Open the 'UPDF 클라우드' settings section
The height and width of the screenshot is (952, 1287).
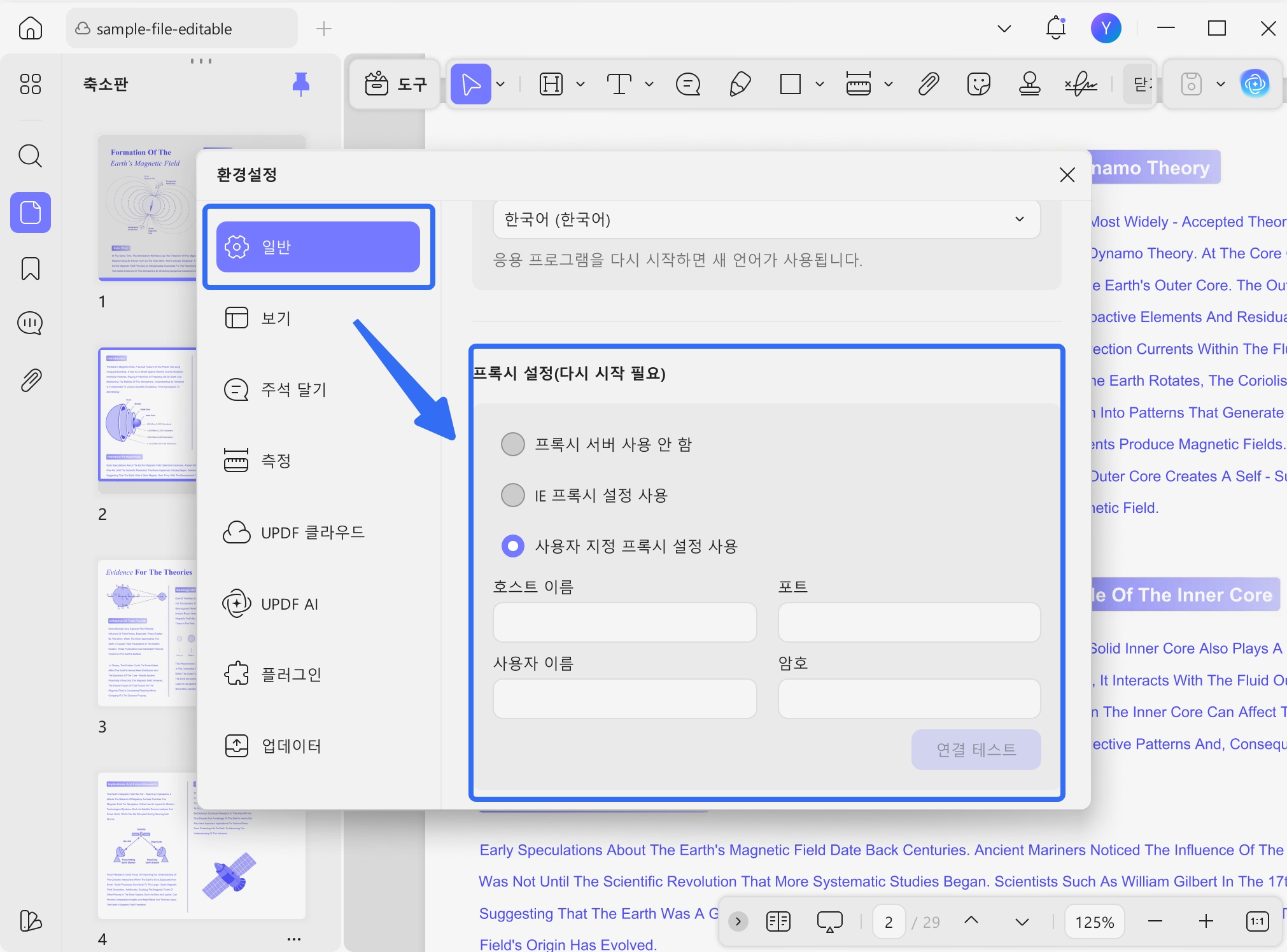(x=312, y=533)
